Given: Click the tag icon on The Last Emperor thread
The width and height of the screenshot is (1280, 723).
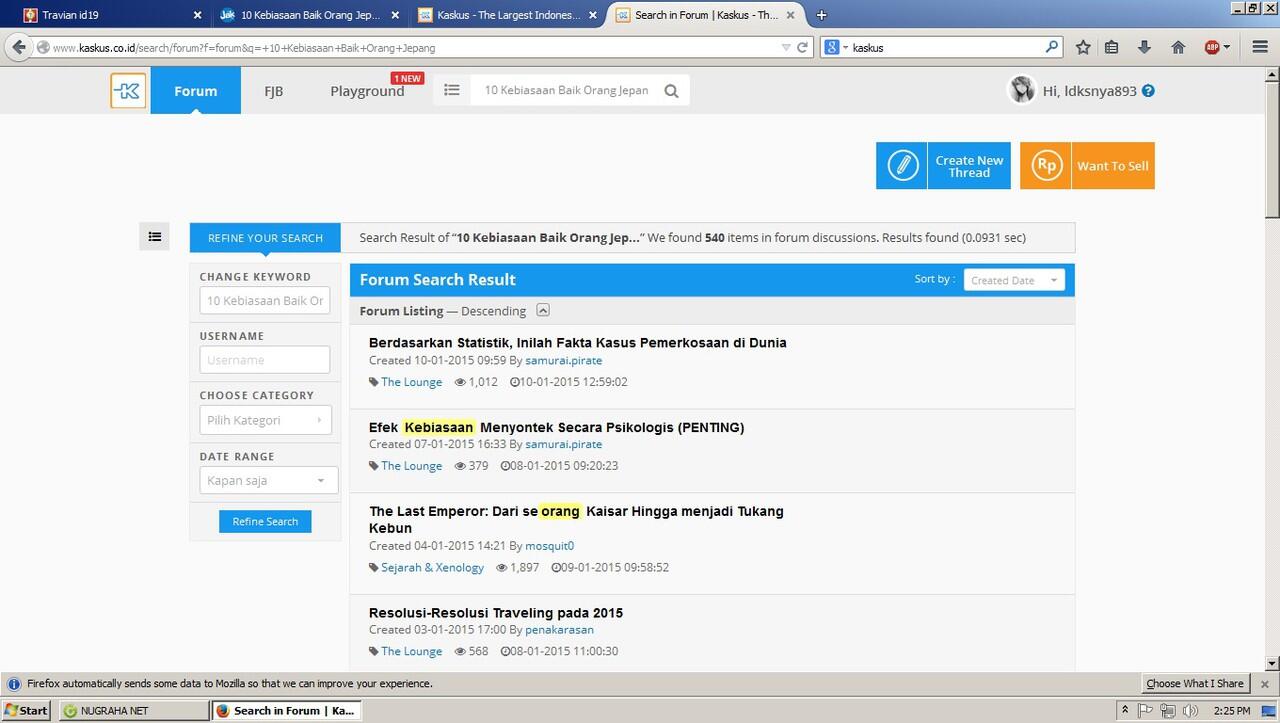Looking at the screenshot, I should (x=374, y=567).
